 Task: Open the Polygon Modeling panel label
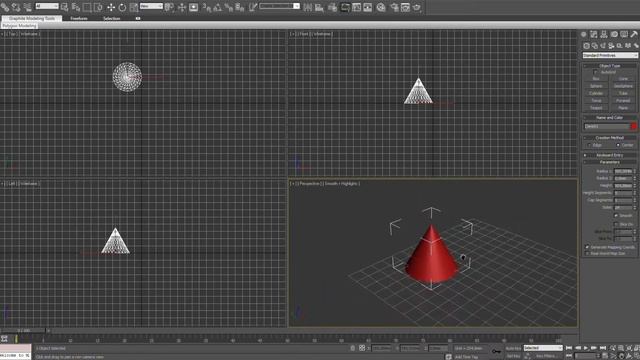[19, 26]
